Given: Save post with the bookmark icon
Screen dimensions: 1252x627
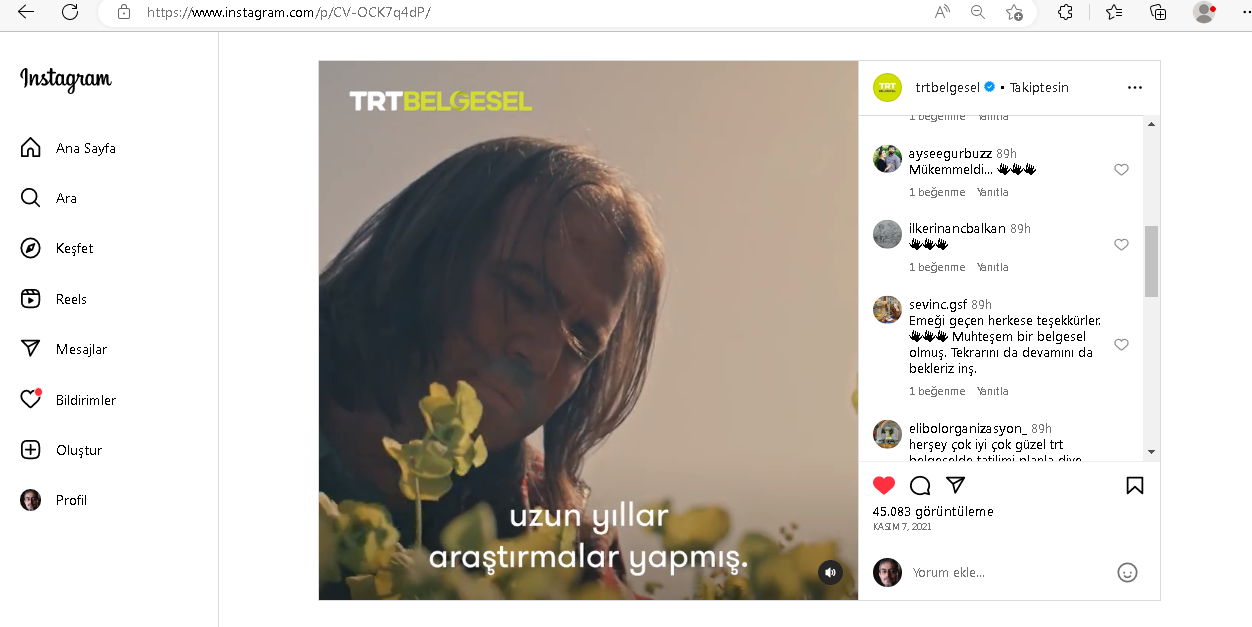Looking at the screenshot, I should coord(1135,486).
